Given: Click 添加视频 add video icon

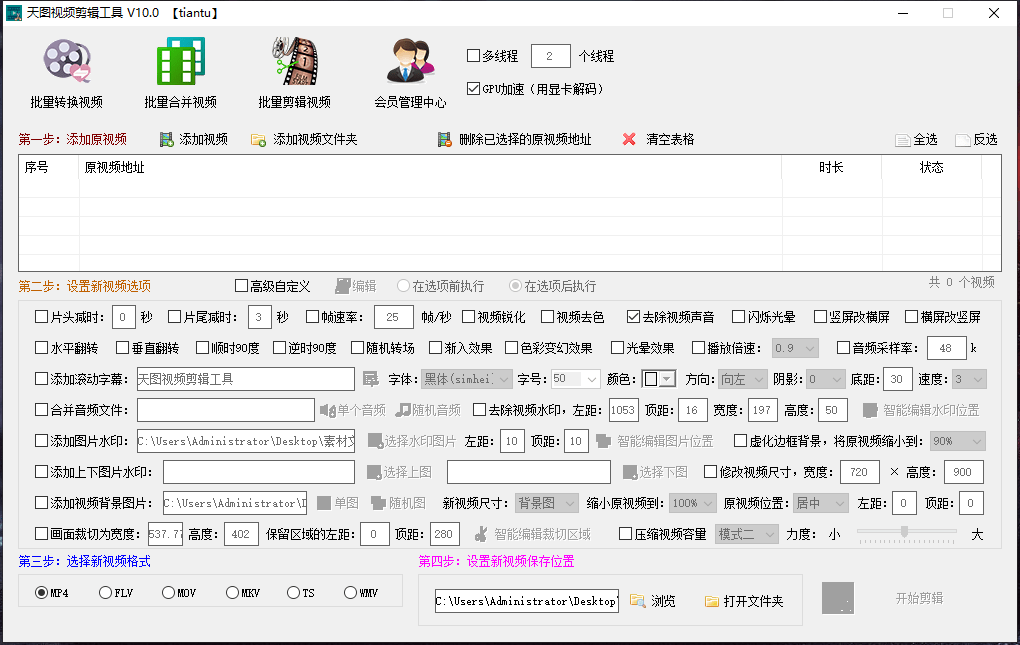Looking at the screenshot, I should 167,139.
